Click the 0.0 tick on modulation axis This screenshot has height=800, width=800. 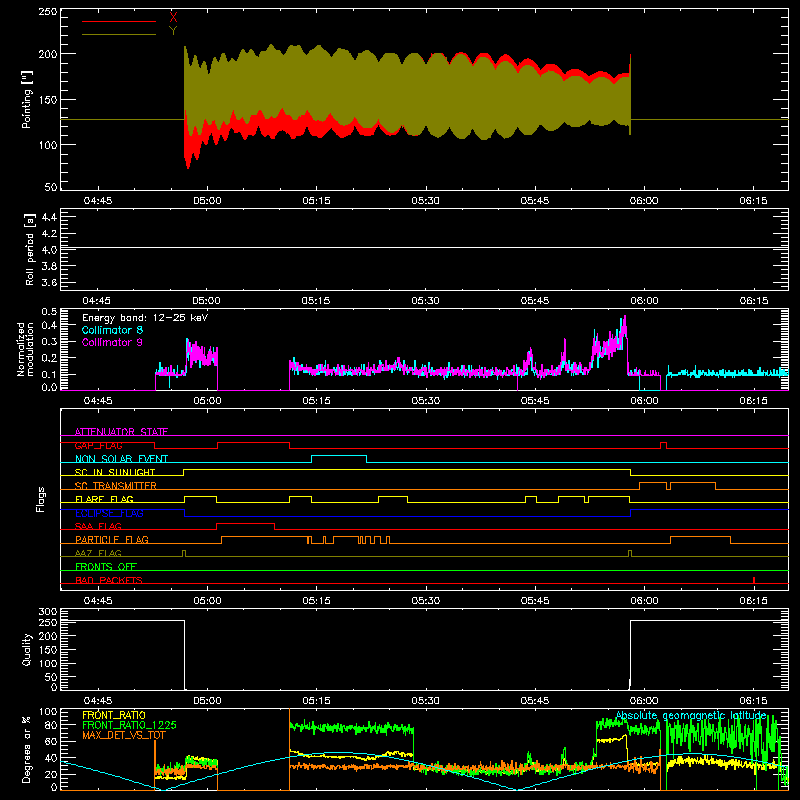click(49, 387)
